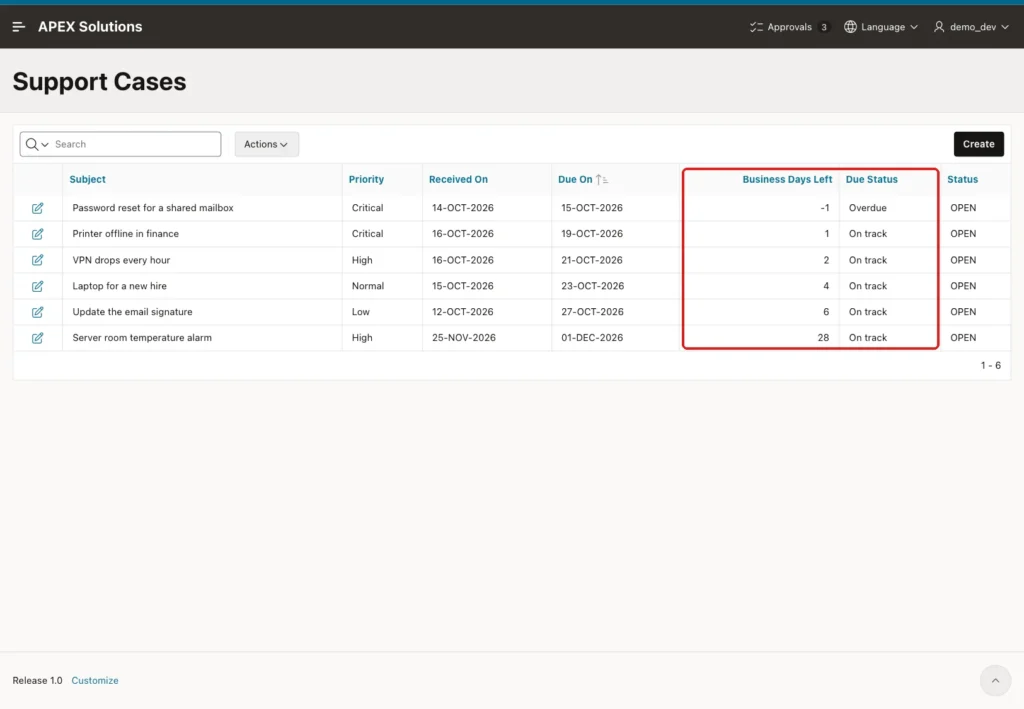Click the Due Status column header

(872, 180)
